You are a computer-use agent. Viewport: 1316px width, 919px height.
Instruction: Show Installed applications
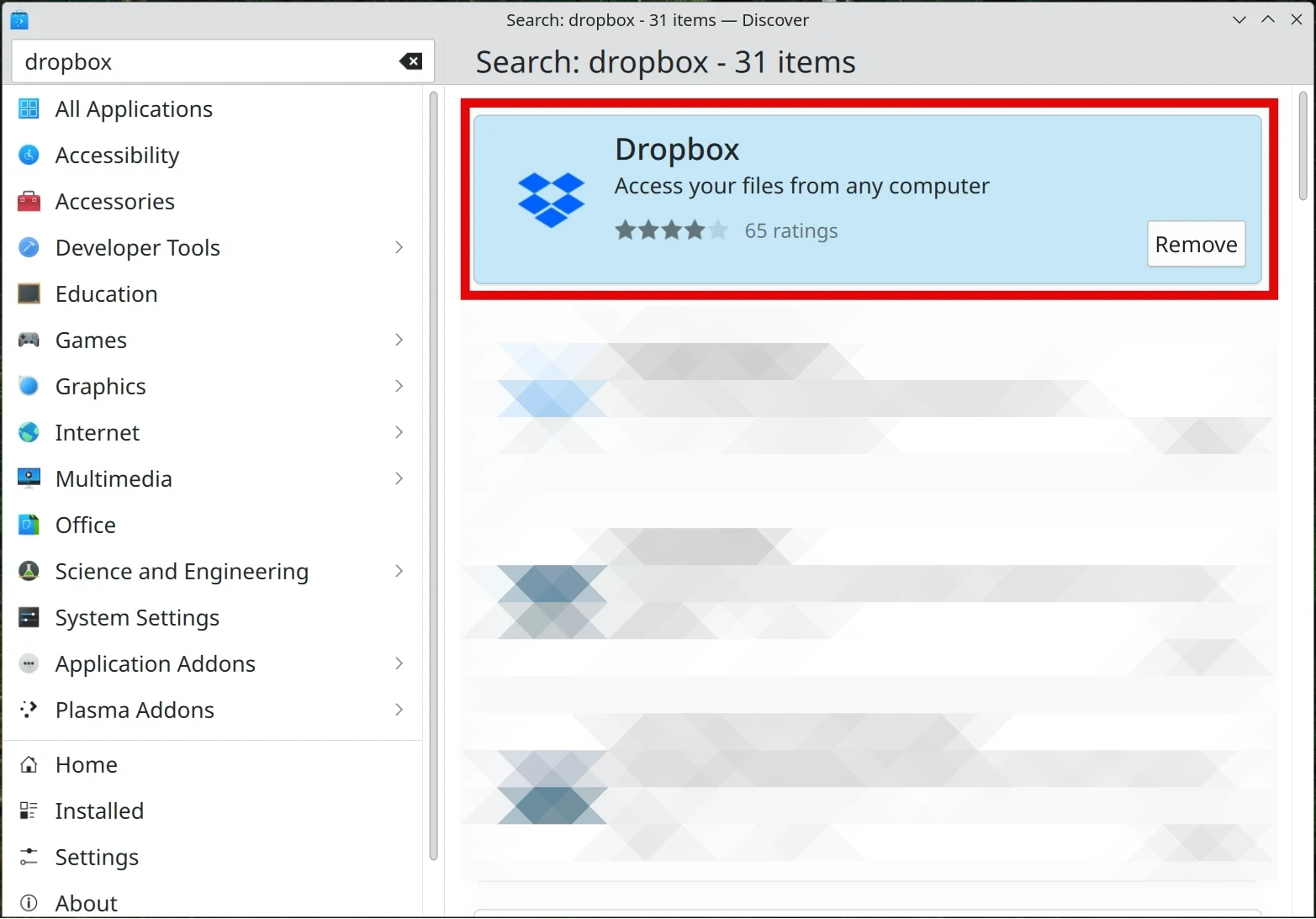click(213, 811)
